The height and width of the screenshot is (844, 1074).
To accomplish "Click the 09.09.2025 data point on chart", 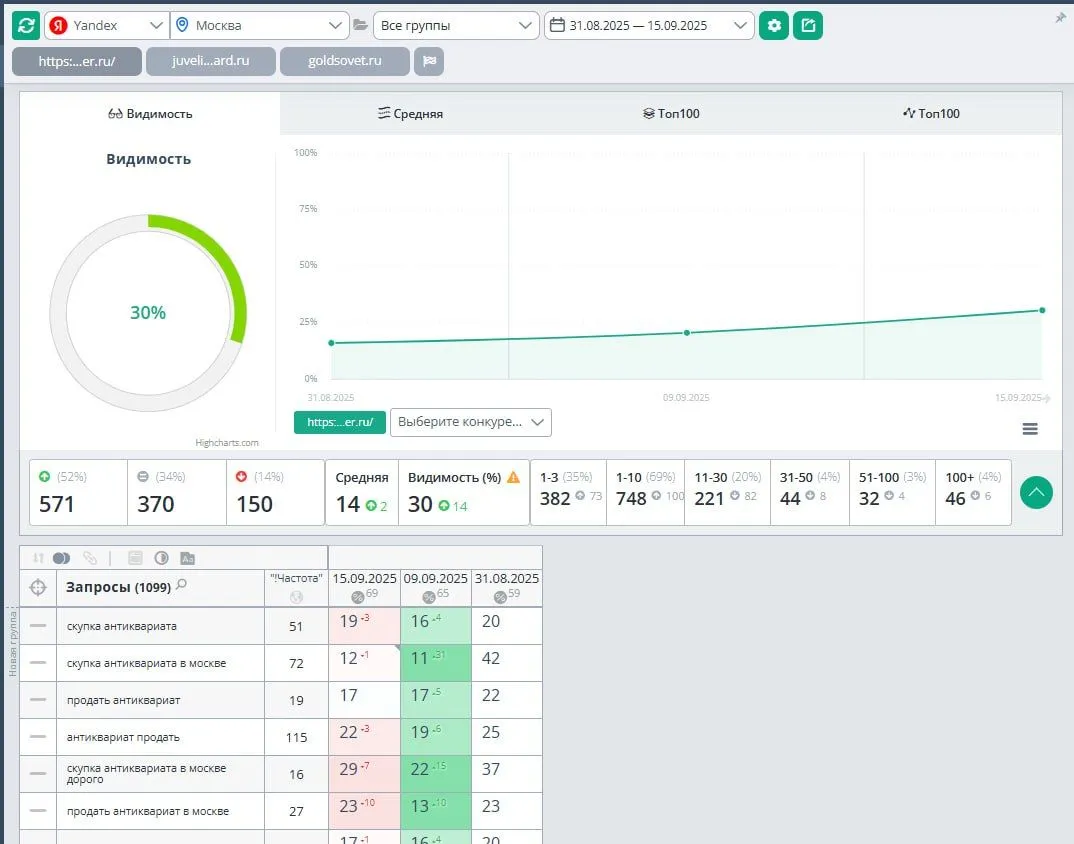I will [687, 333].
